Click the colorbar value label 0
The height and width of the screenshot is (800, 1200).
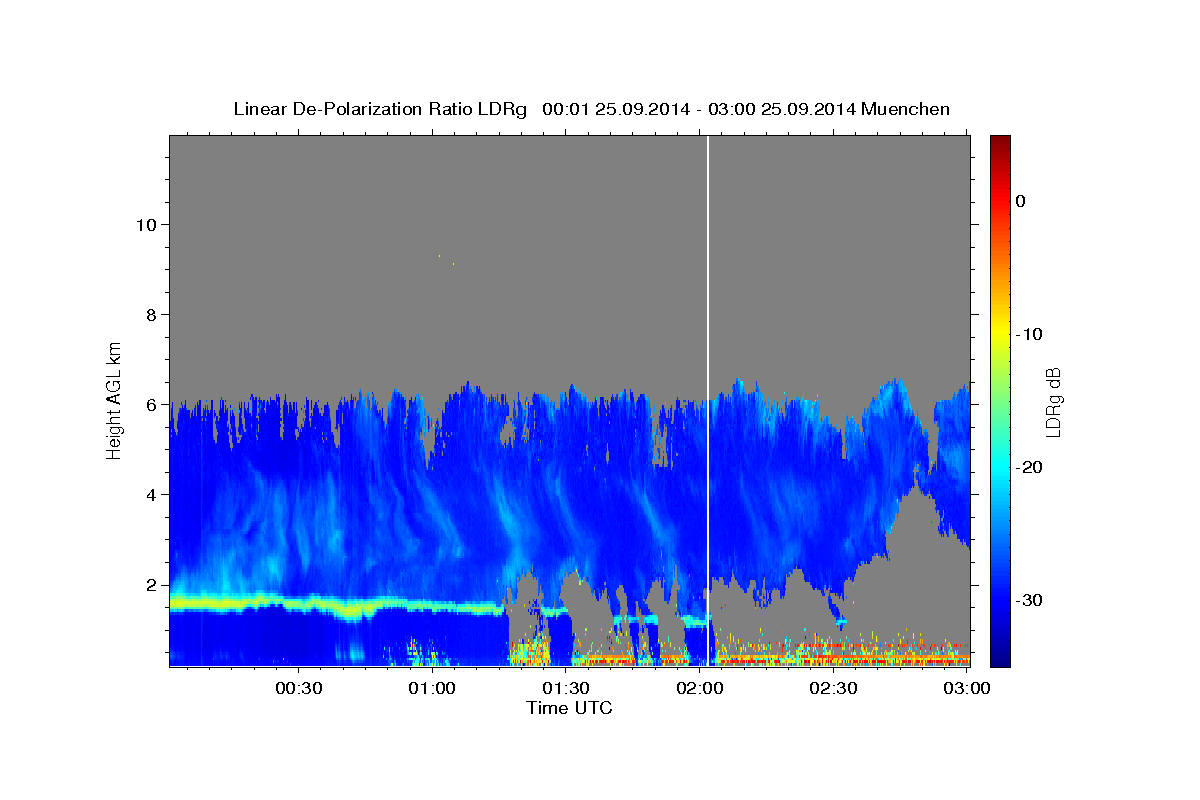(1020, 201)
